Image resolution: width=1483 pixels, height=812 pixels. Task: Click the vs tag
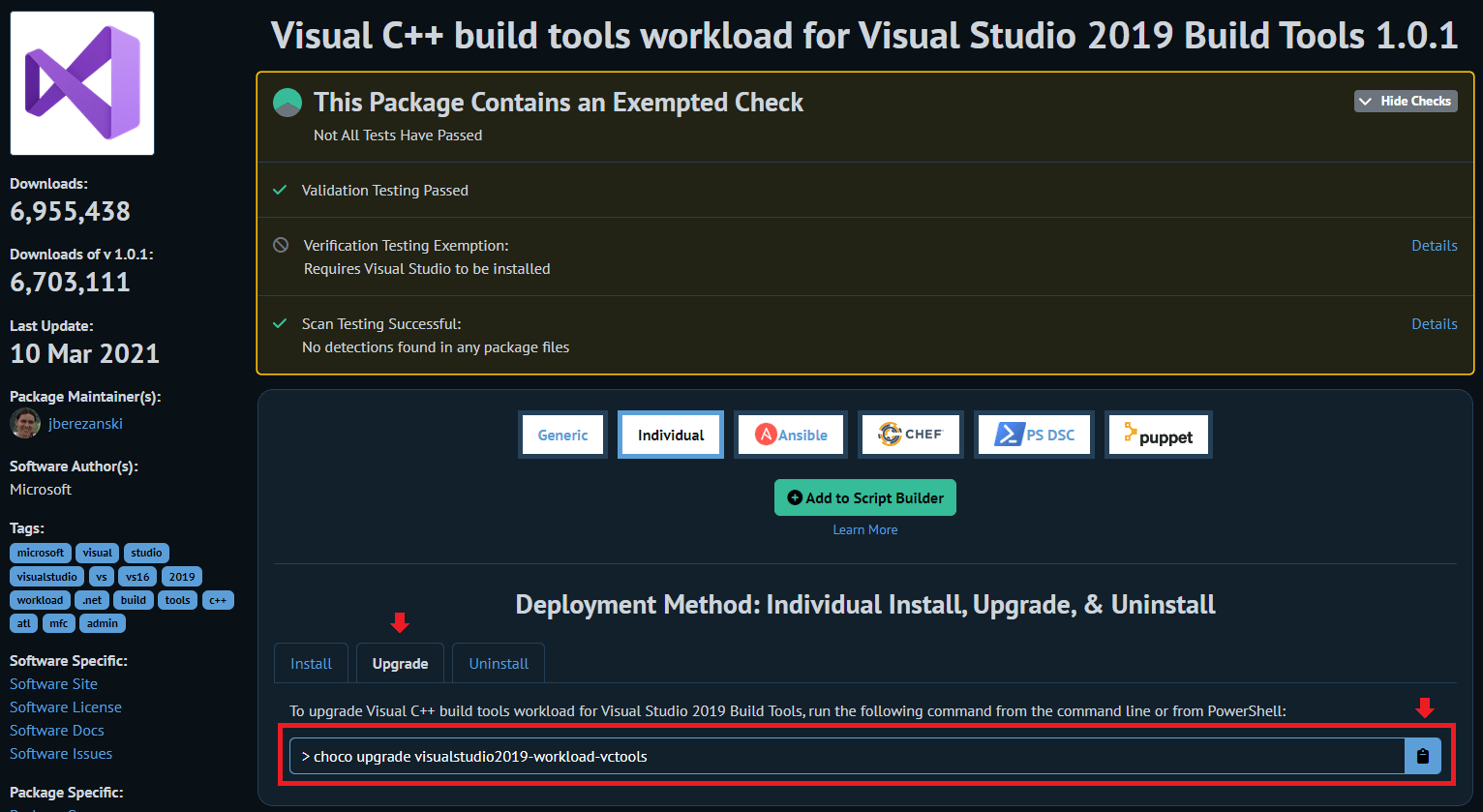[x=102, y=576]
